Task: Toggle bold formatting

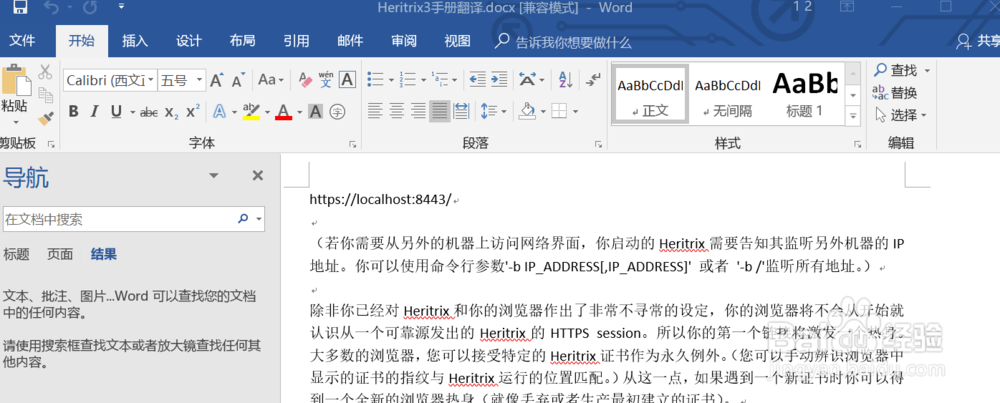Action: 73,112
